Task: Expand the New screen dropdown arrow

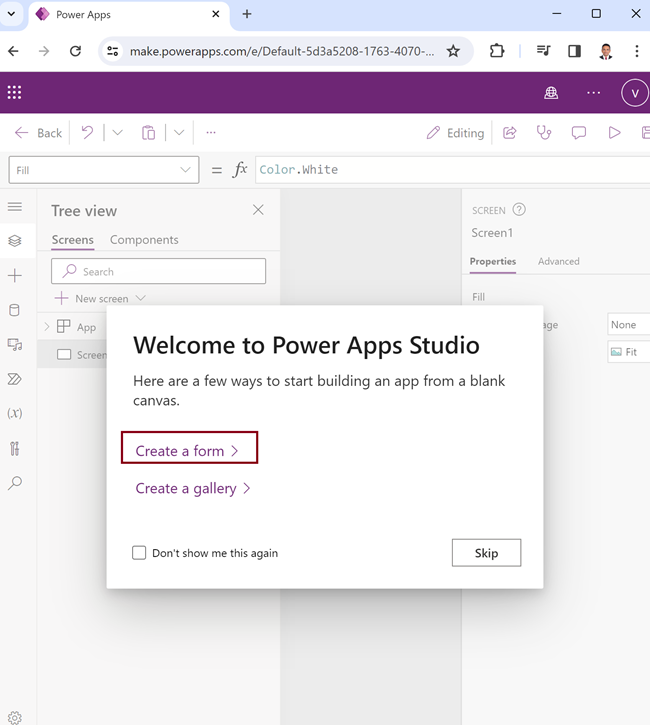Action: click(x=140, y=298)
